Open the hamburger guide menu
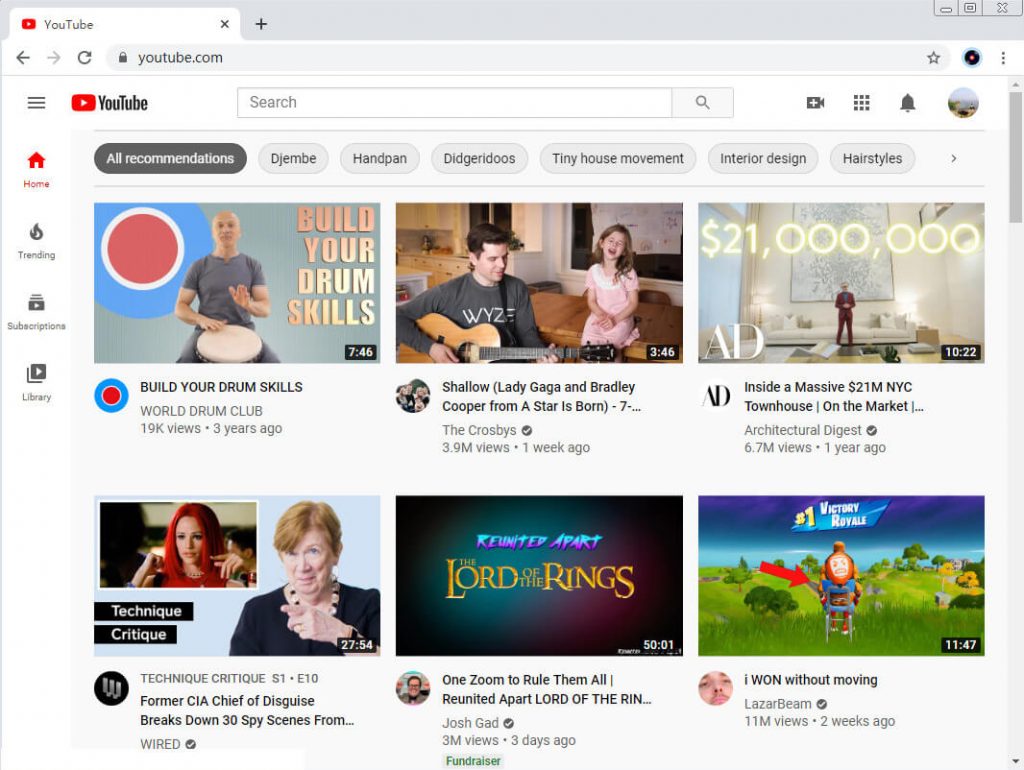Viewport: 1024px width, 770px height. 37,103
